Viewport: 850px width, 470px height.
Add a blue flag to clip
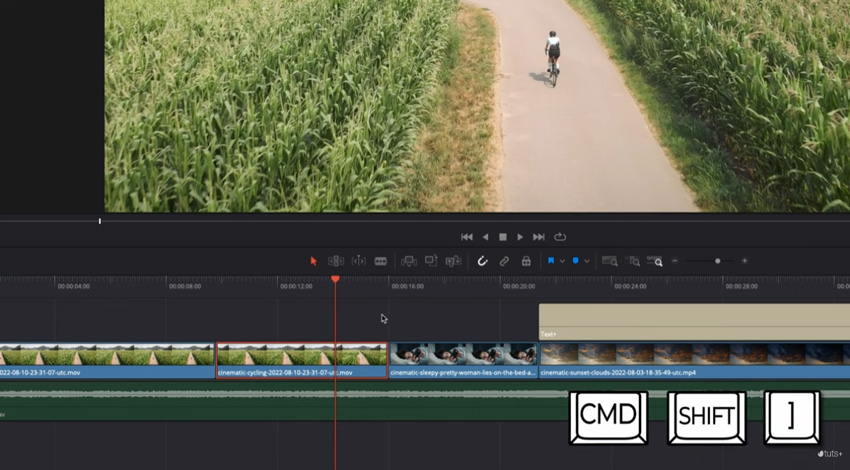tap(551, 261)
